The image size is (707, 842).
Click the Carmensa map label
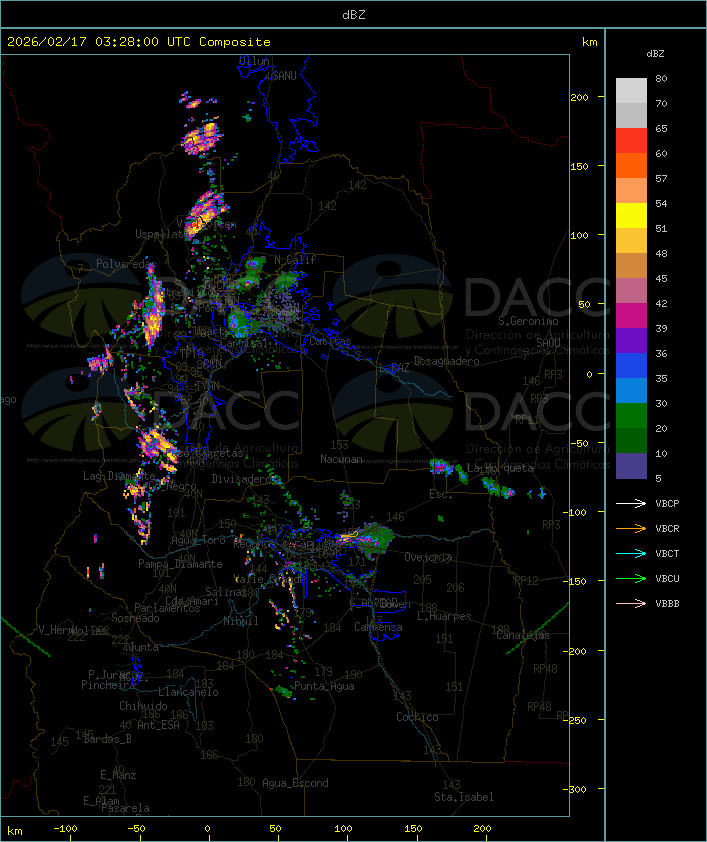378,627
